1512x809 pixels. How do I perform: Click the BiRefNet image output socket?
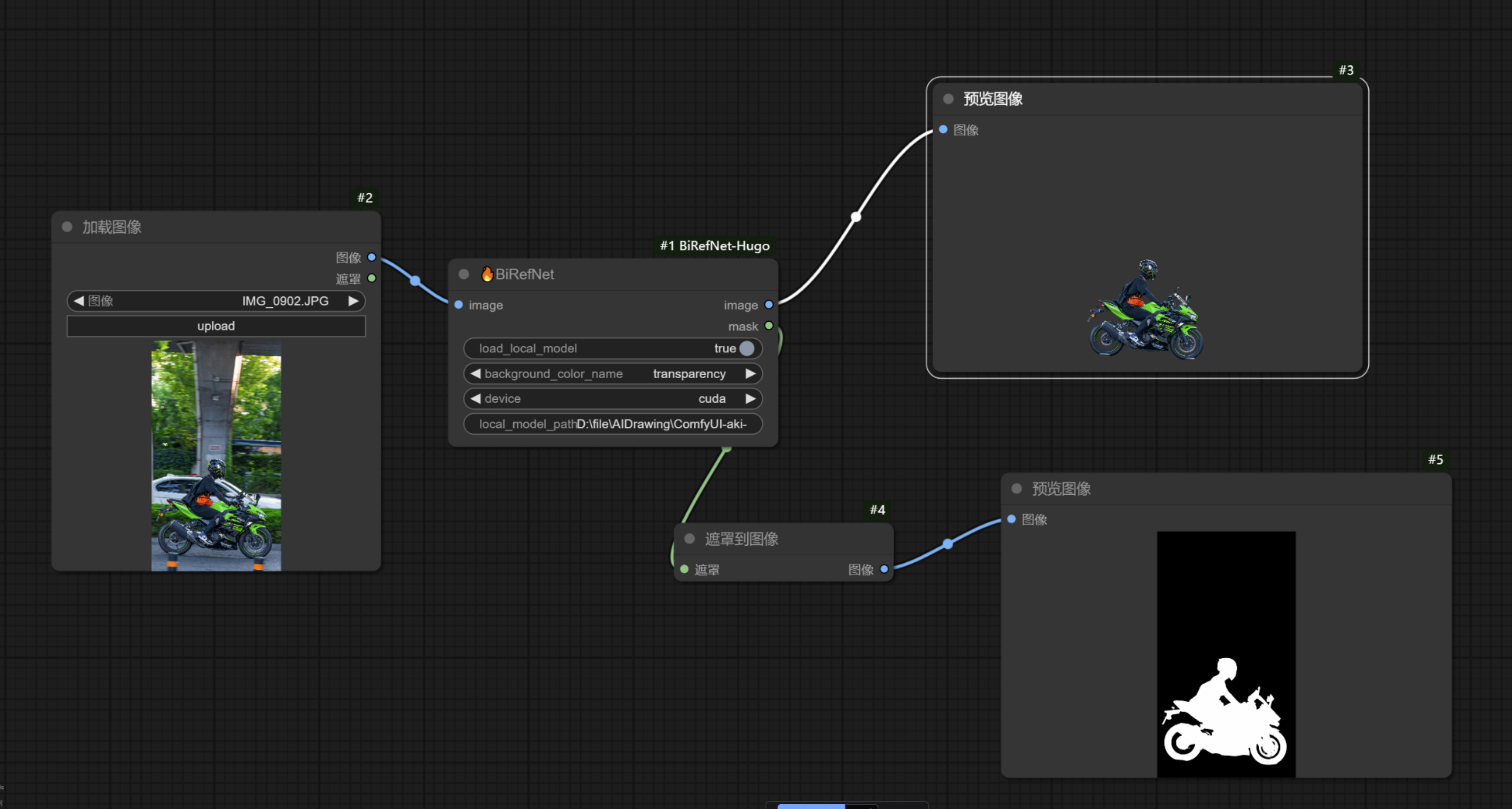(769, 304)
